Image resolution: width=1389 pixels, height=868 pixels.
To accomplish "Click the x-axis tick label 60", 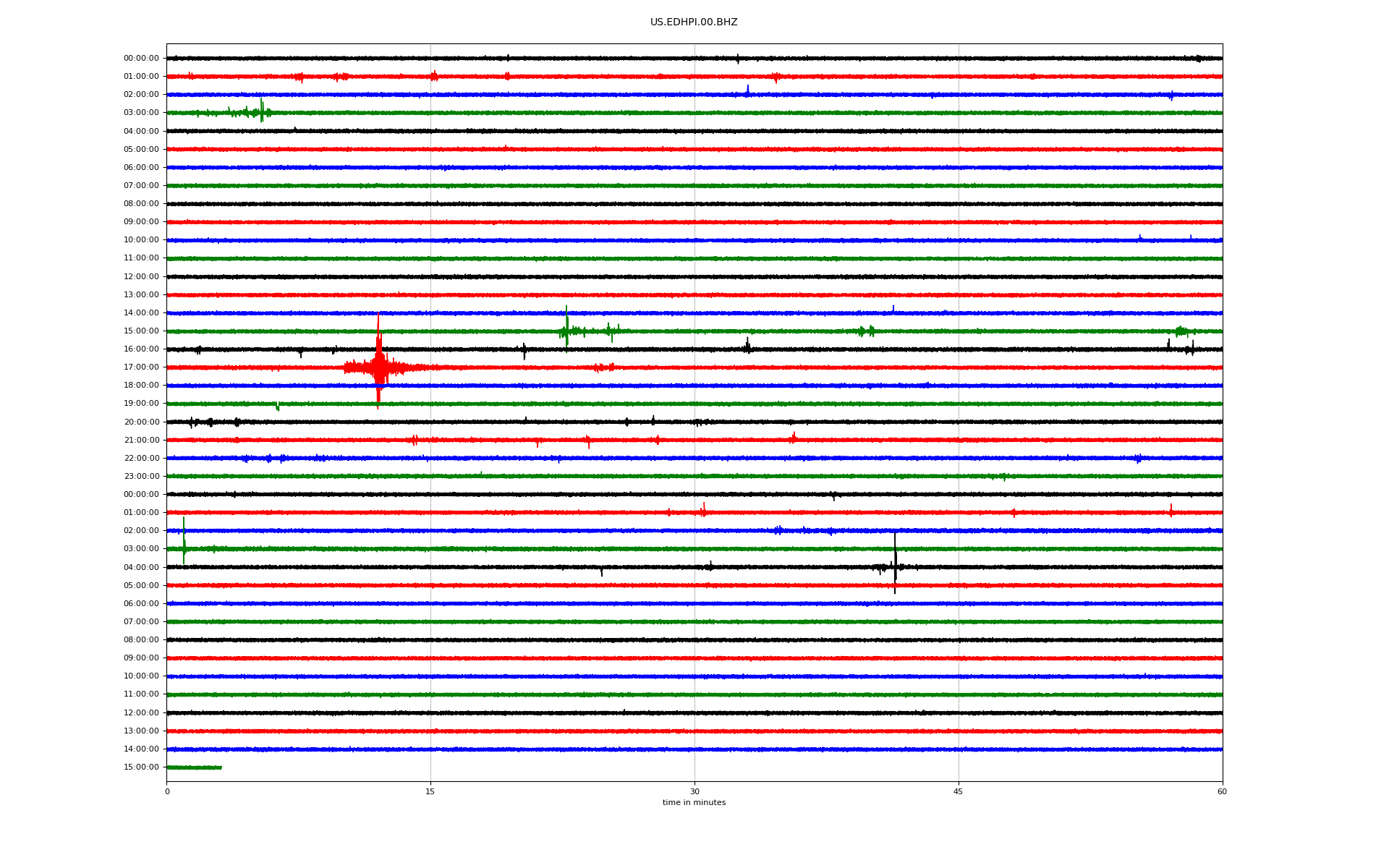I will tap(1221, 791).
